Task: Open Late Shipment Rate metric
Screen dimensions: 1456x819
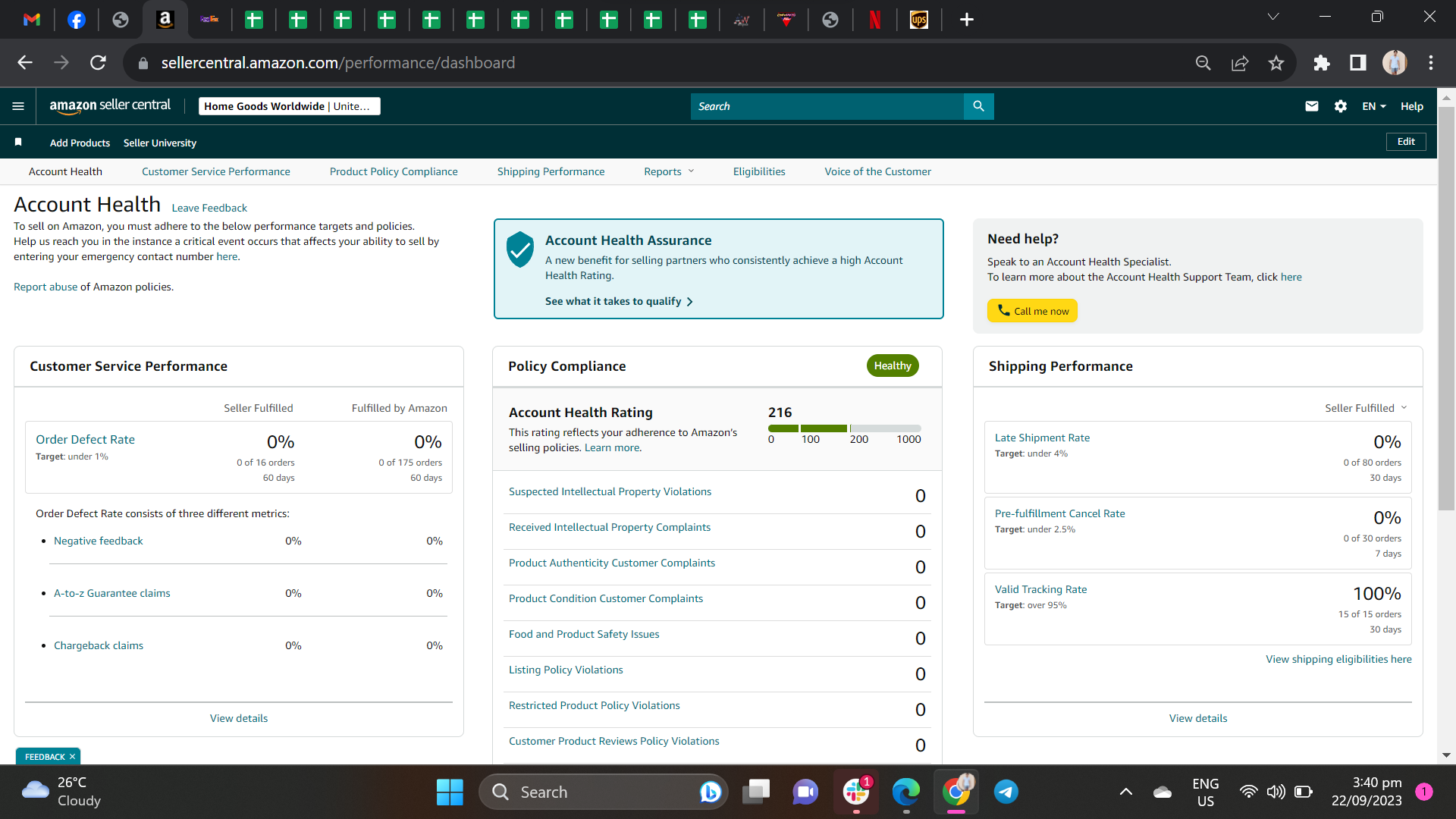Action: [x=1042, y=438]
